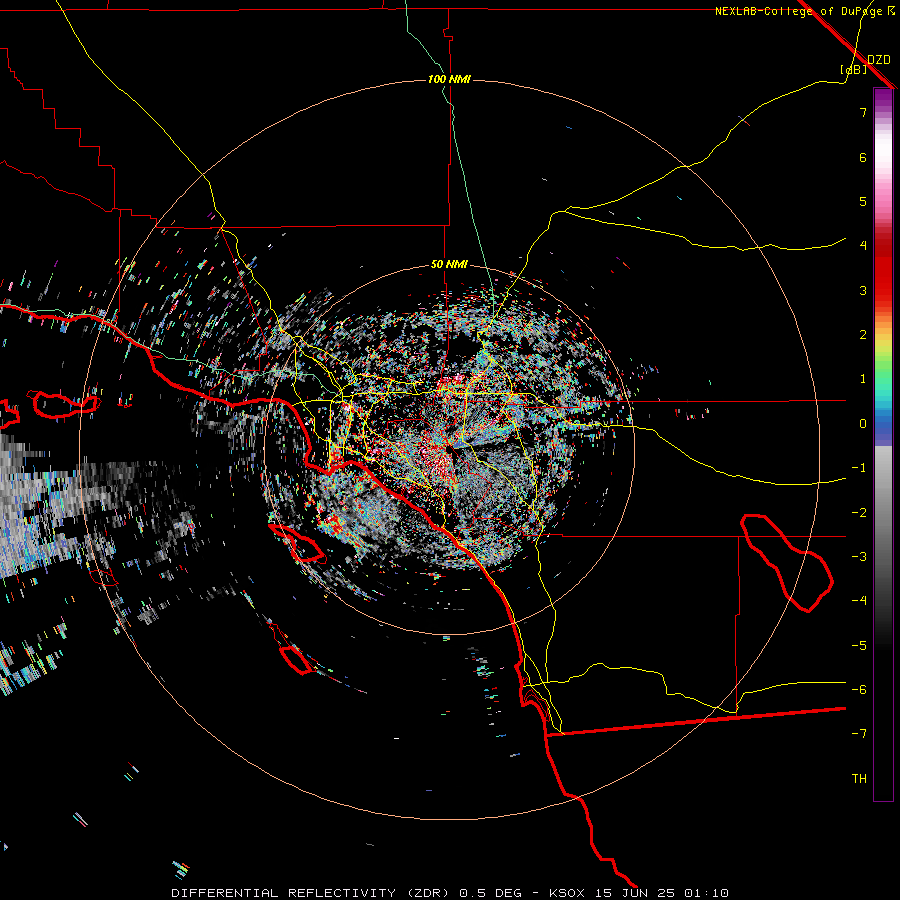The image size is (900, 900).
Task: Click the '100 NMI' range ring label
Action: tap(449, 79)
